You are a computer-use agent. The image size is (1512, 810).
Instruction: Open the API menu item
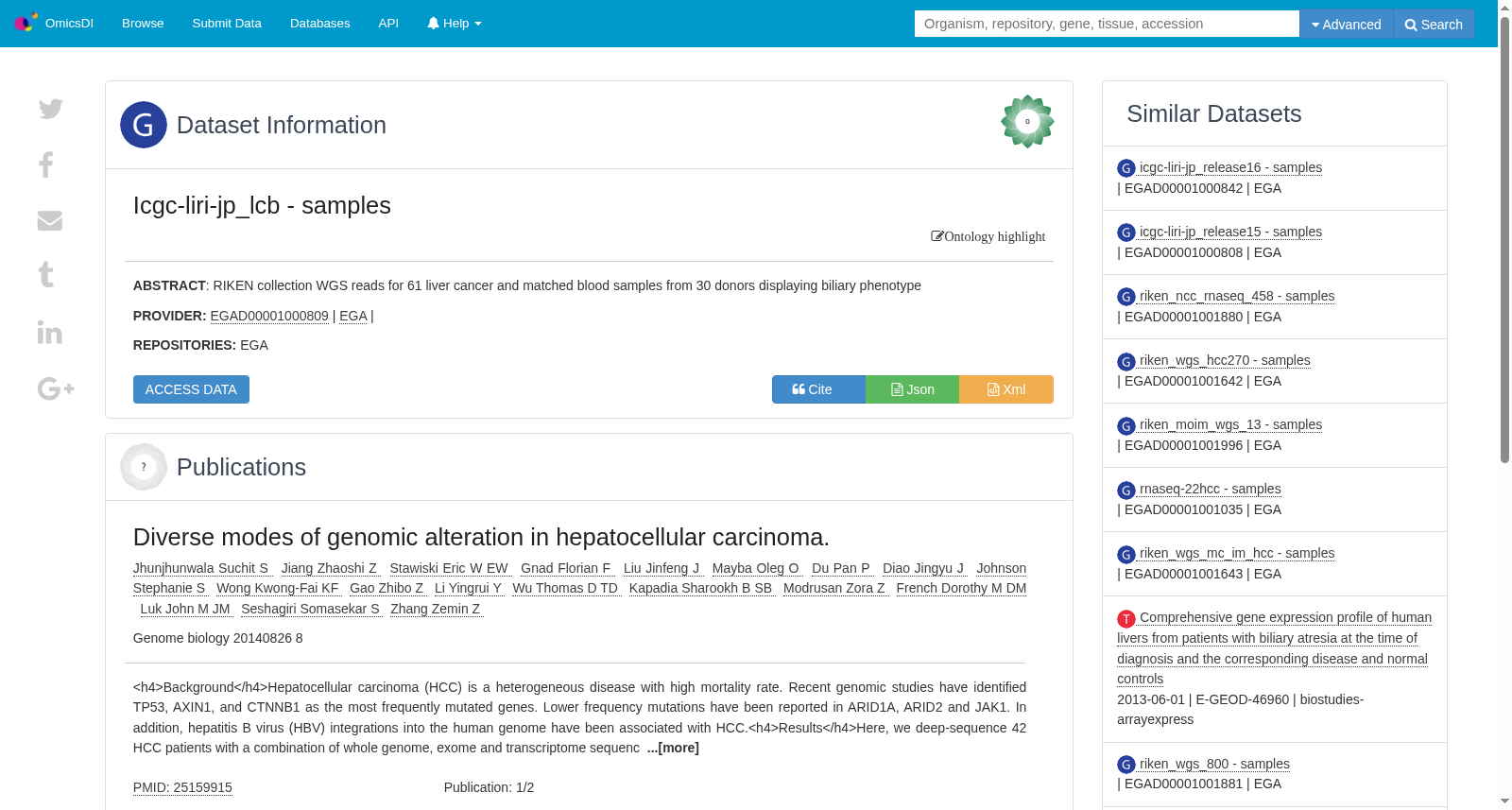pyautogui.click(x=388, y=23)
